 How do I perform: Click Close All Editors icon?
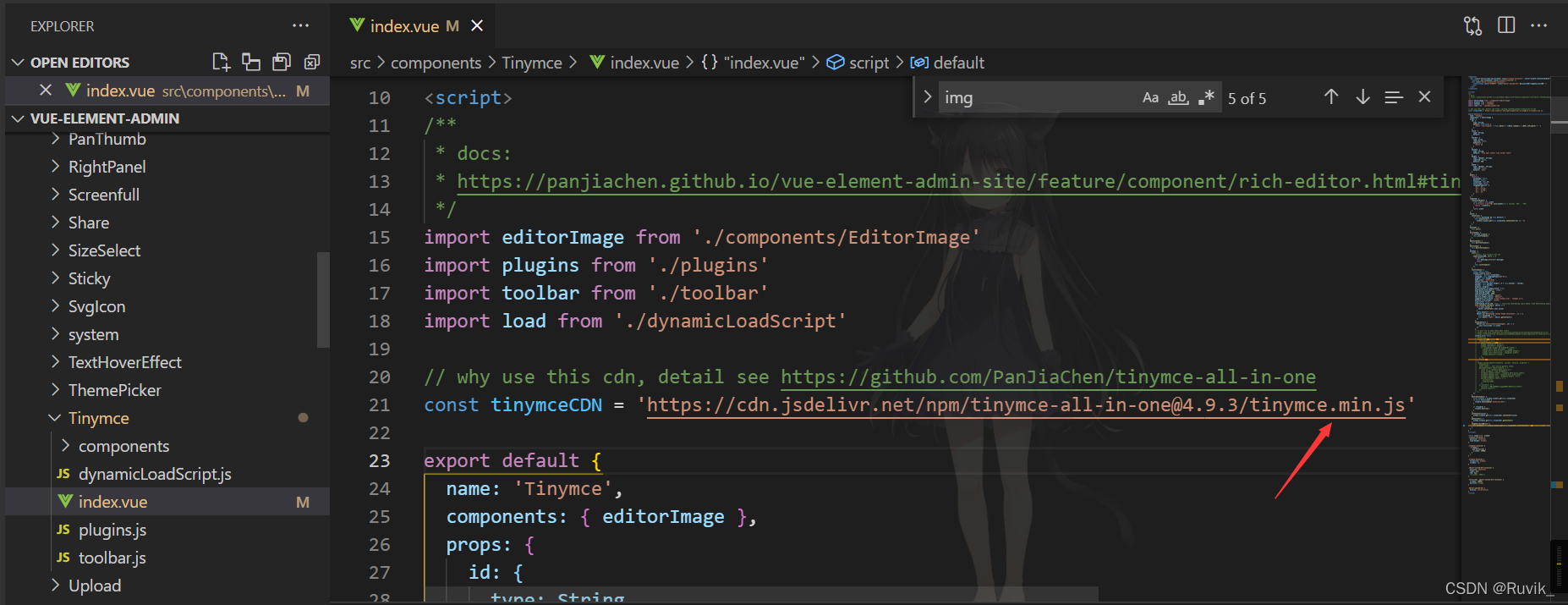(312, 62)
